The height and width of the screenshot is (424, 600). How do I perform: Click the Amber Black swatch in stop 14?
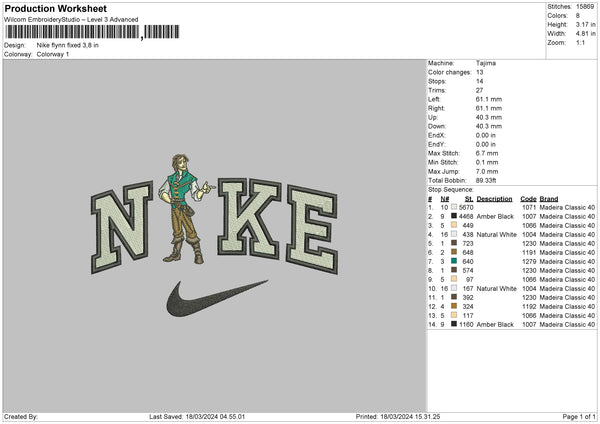point(454,324)
